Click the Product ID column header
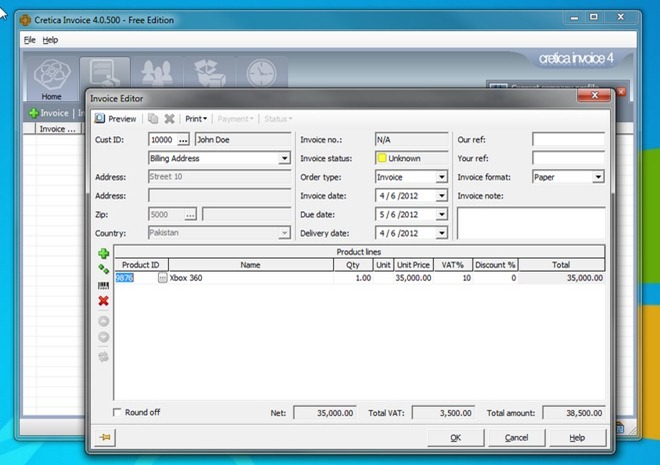 pos(141,265)
